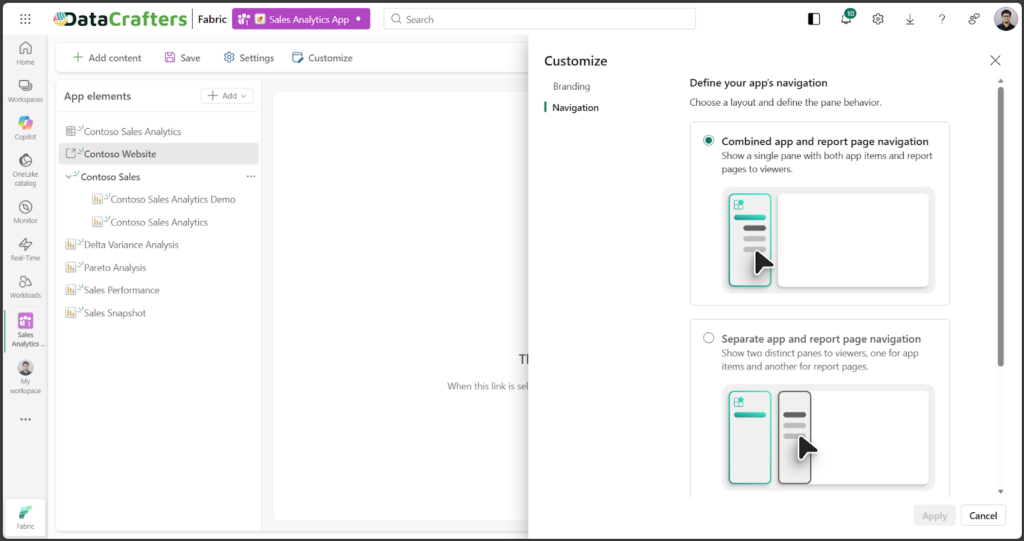This screenshot has width=1024, height=541.
Task: Switch to the Branding tab
Action: (571, 87)
